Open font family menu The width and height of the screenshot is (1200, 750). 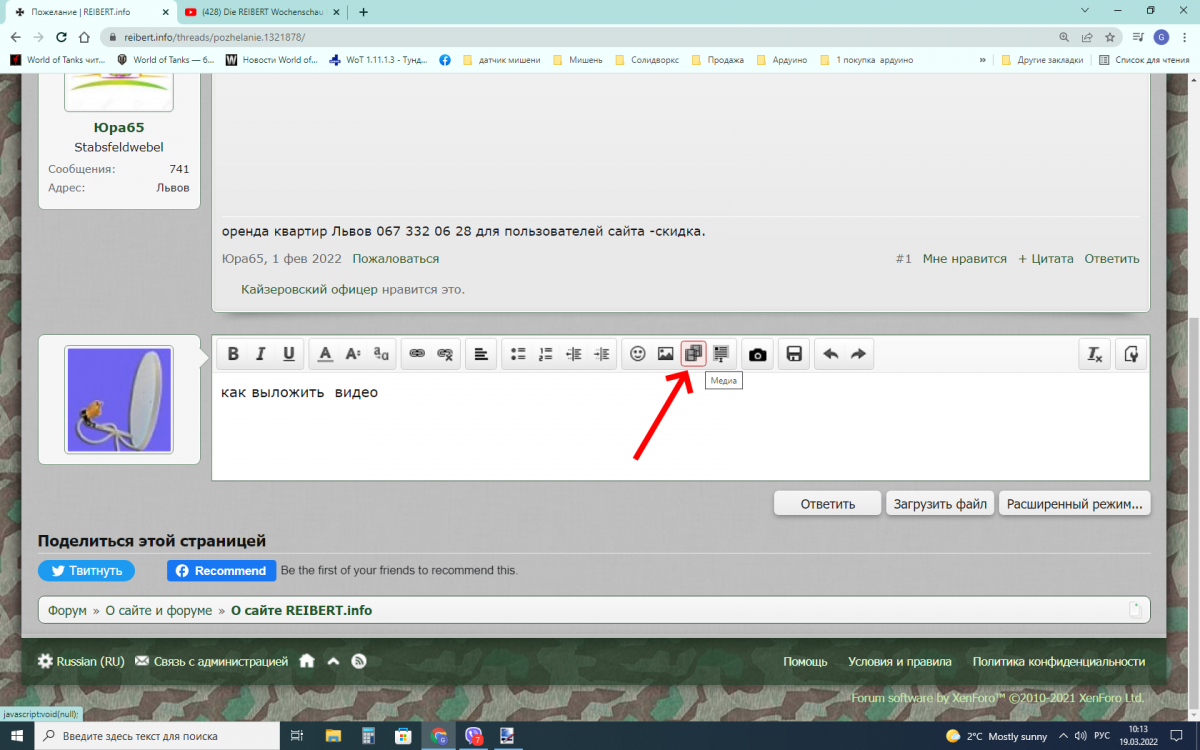[x=381, y=354]
